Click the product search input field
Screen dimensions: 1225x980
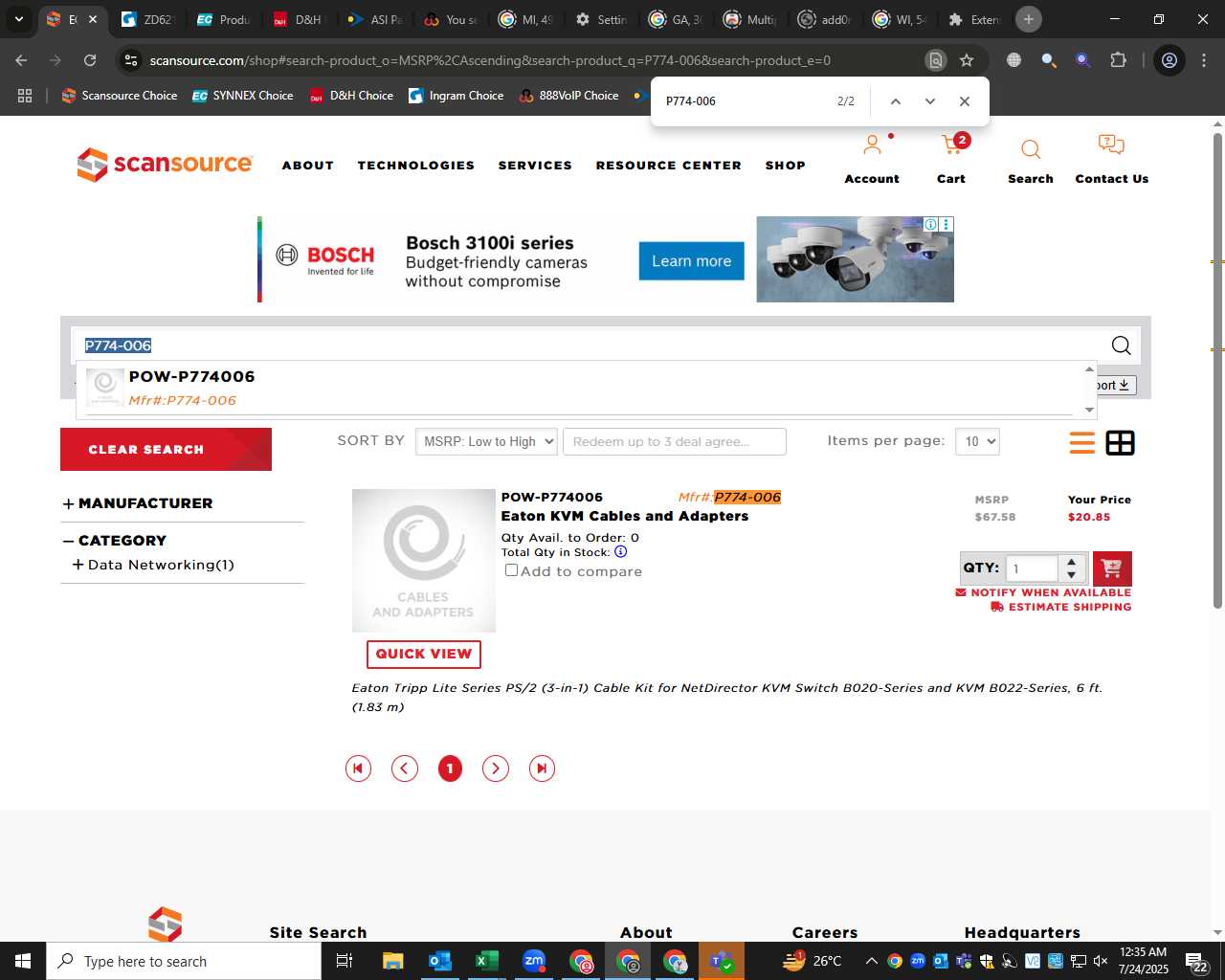point(590,345)
